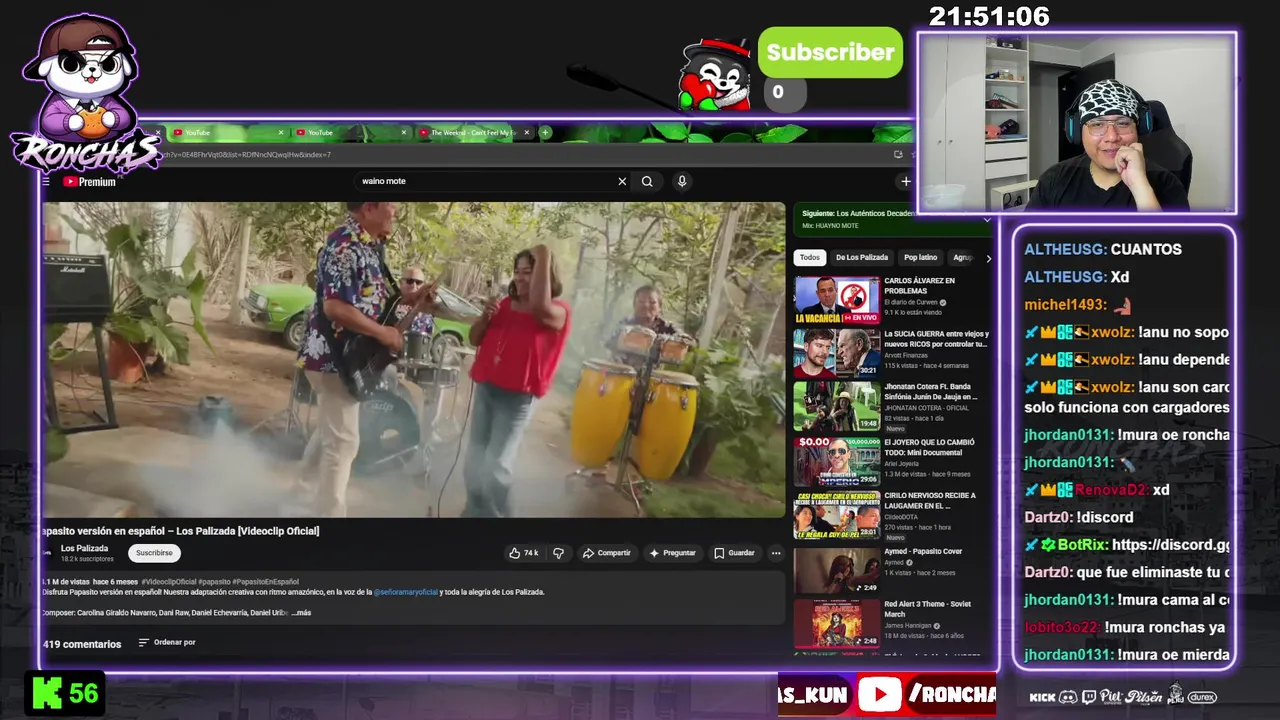Open 'EL JOYERO QUE LO CAMBIÓ TODO' video title
This screenshot has height=720, width=1280.
(929, 447)
